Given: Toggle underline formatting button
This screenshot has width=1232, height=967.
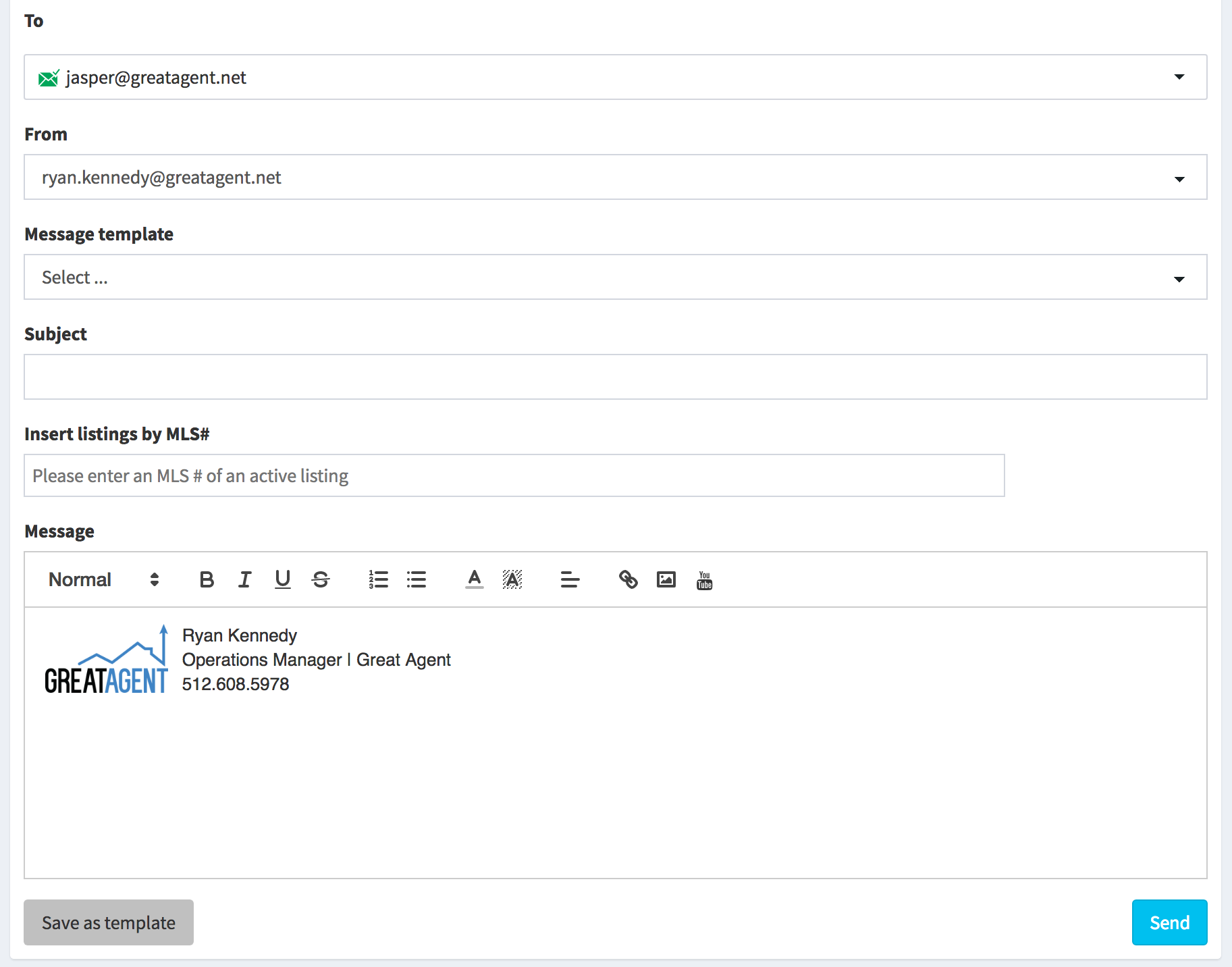Looking at the screenshot, I should (x=283, y=579).
